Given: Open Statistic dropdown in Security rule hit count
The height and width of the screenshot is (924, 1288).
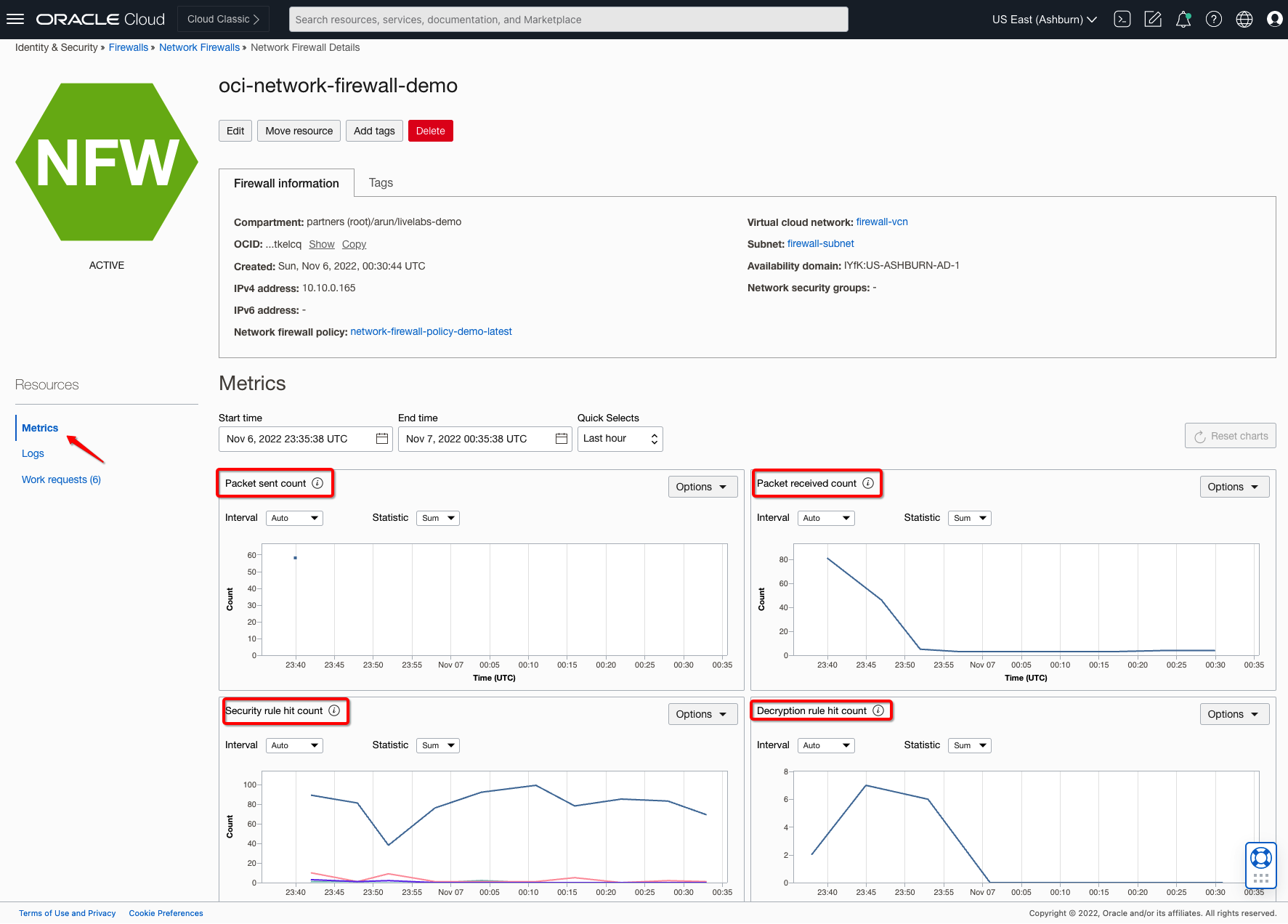Looking at the screenshot, I should tap(438, 745).
